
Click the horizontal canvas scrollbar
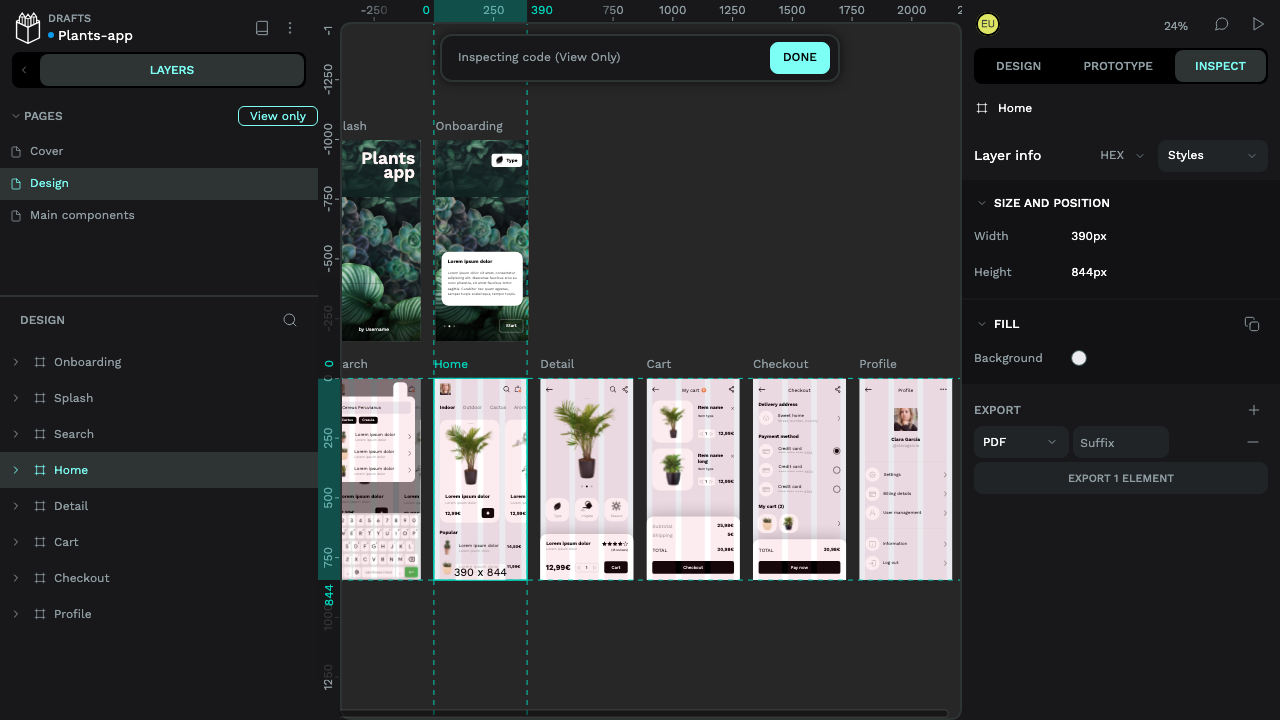pos(644,713)
